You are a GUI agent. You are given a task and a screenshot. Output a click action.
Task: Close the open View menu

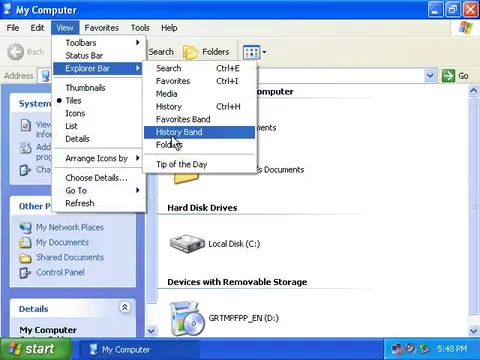pos(65,28)
